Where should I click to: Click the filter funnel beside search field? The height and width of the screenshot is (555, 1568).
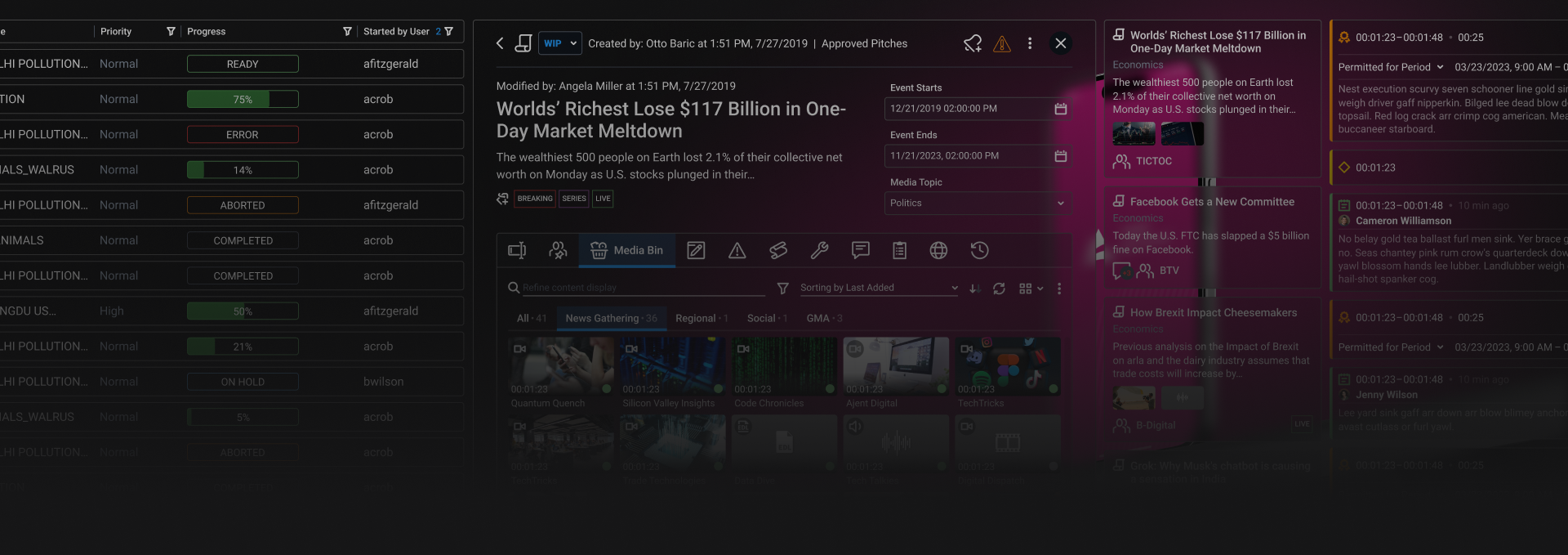(782, 289)
